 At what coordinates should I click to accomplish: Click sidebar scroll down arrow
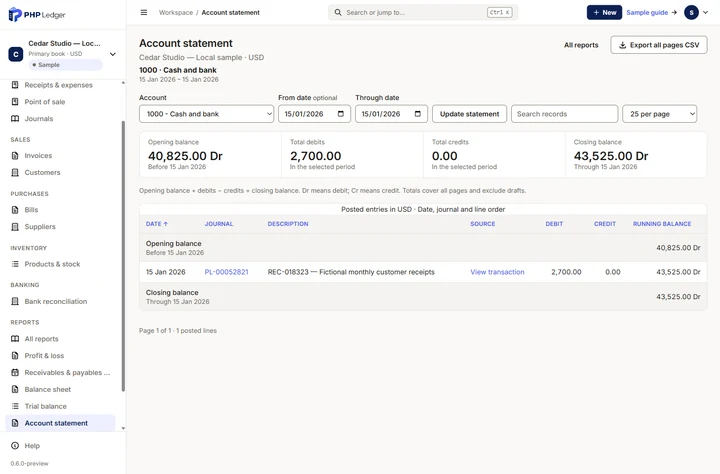click(x=123, y=428)
